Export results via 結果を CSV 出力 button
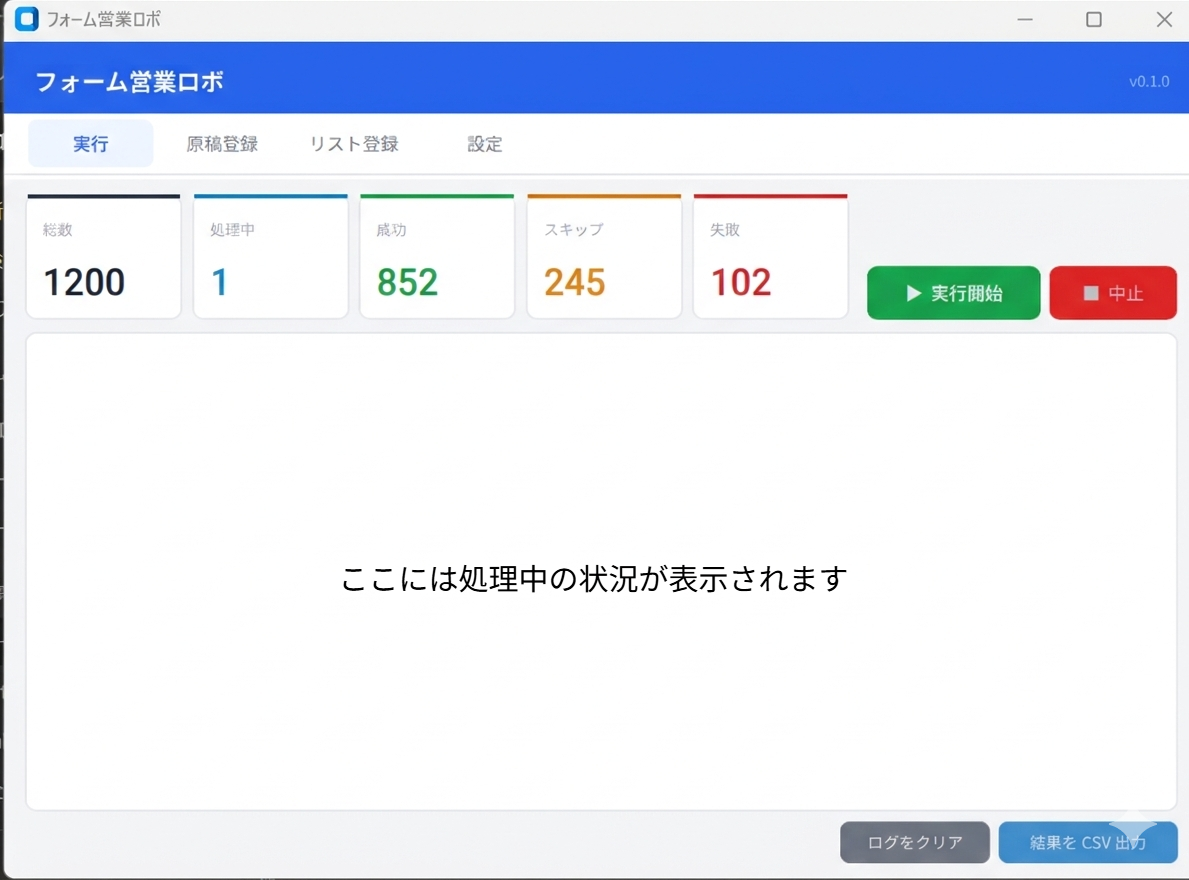 click(1087, 842)
